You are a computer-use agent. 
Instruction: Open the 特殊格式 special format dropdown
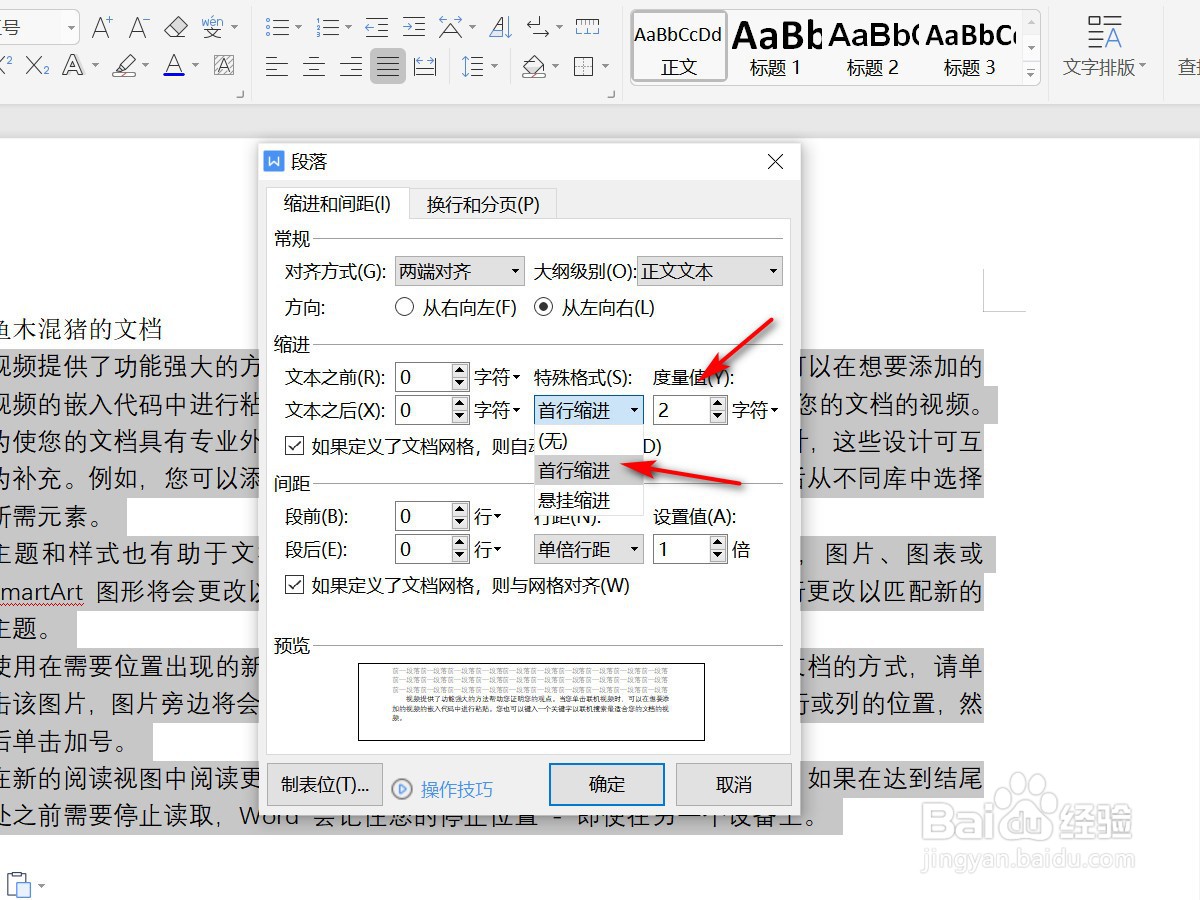[x=589, y=410]
